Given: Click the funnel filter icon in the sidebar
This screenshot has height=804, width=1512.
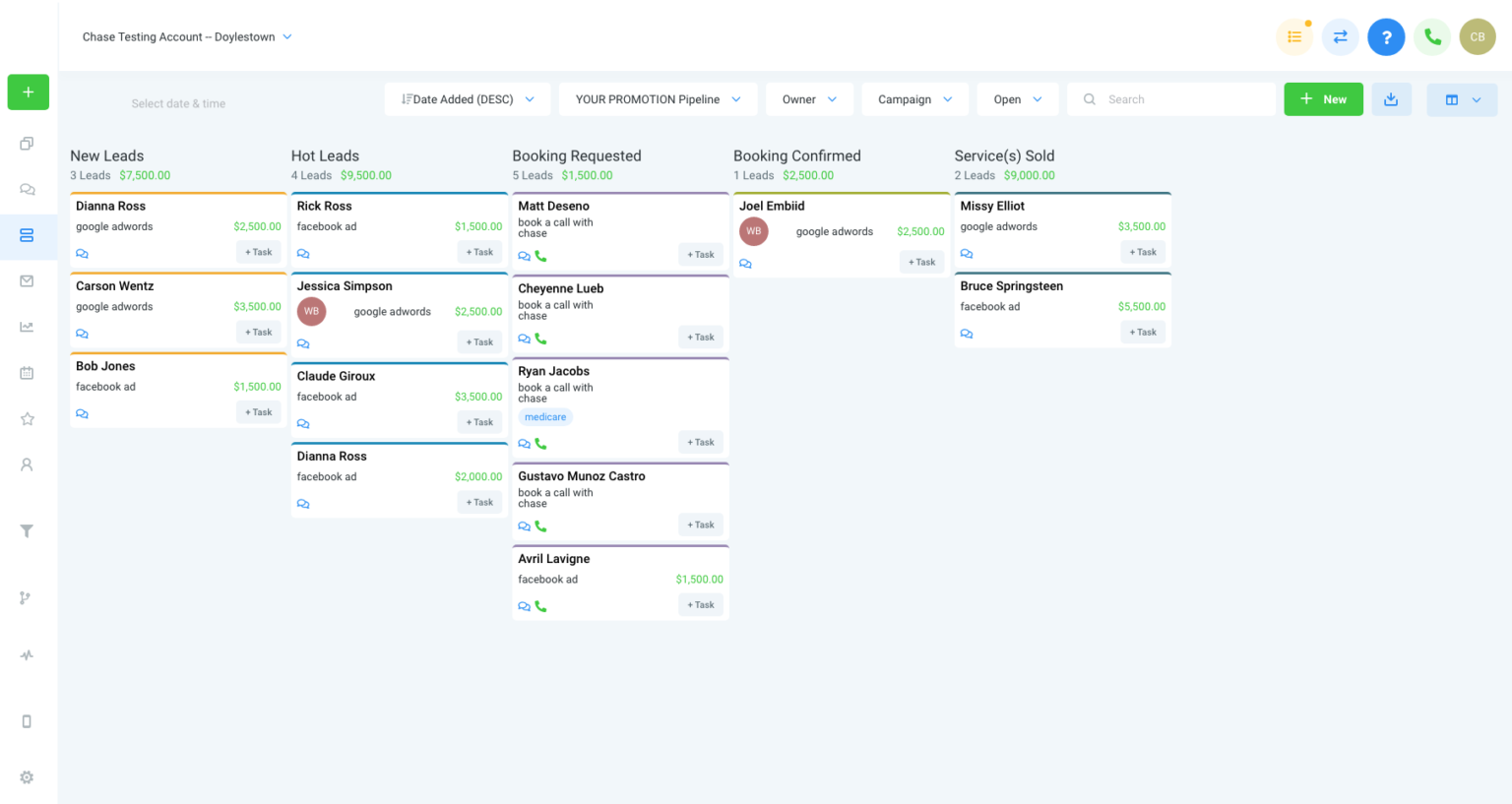Looking at the screenshot, I should (x=28, y=531).
